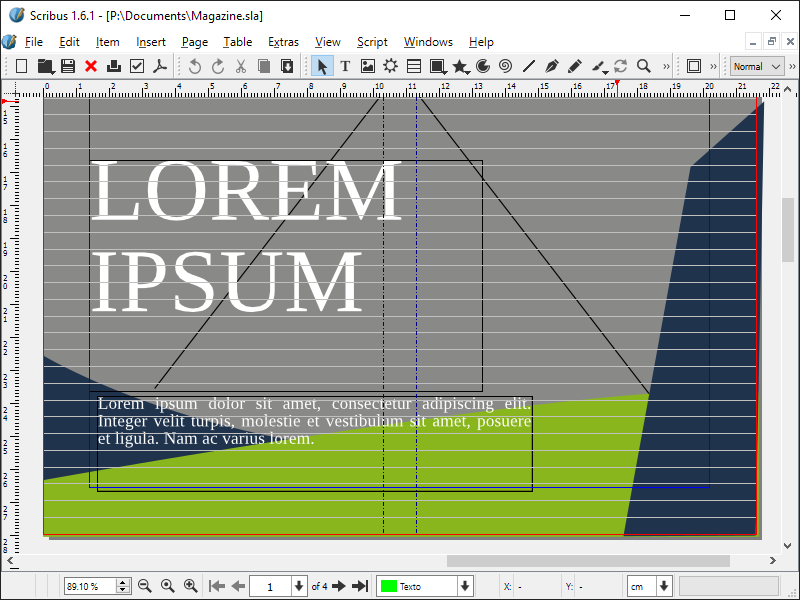The height and width of the screenshot is (600, 800).
Task: Click the zoom out magnifier button
Action: [x=144, y=586]
